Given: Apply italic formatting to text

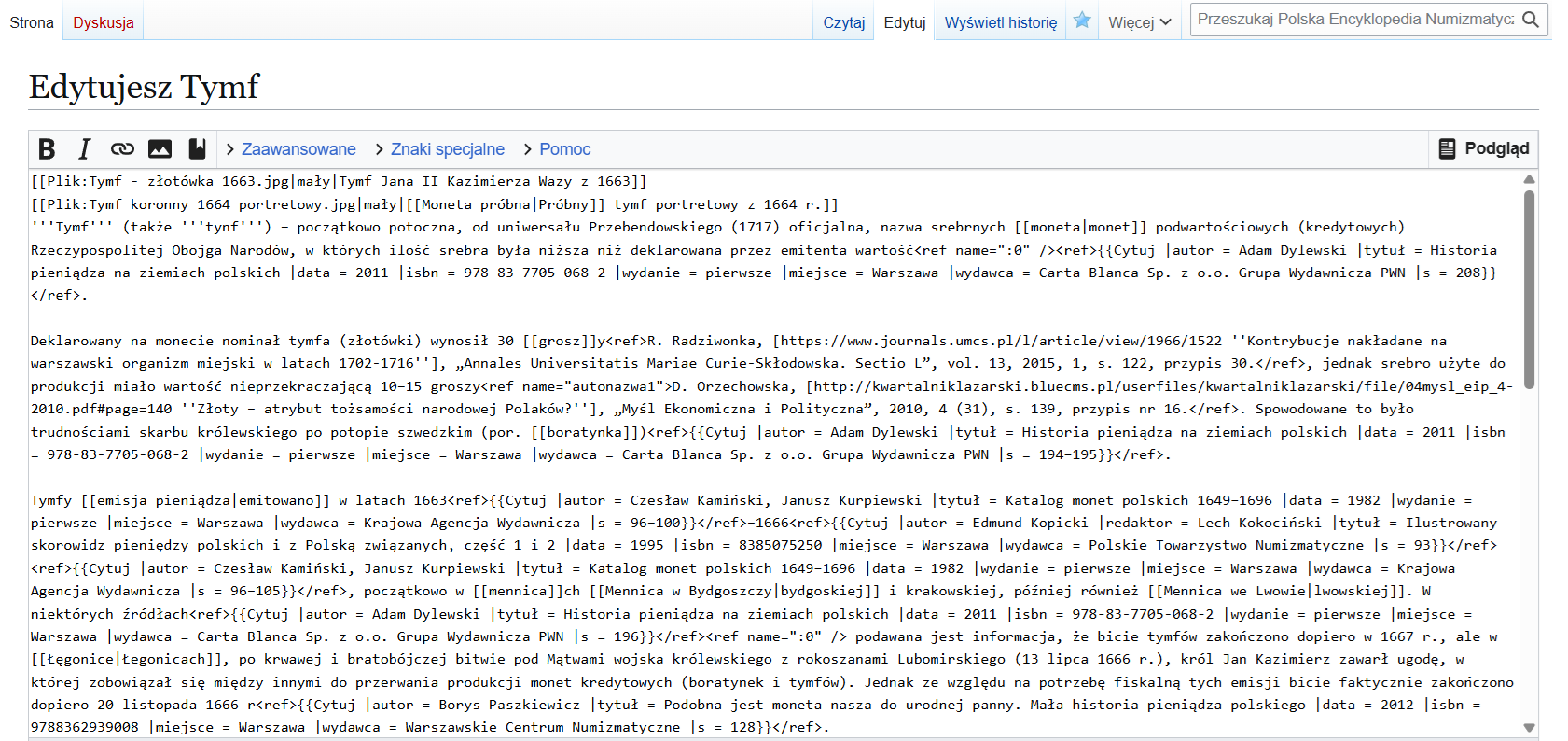Looking at the screenshot, I should (x=85, y=149).
